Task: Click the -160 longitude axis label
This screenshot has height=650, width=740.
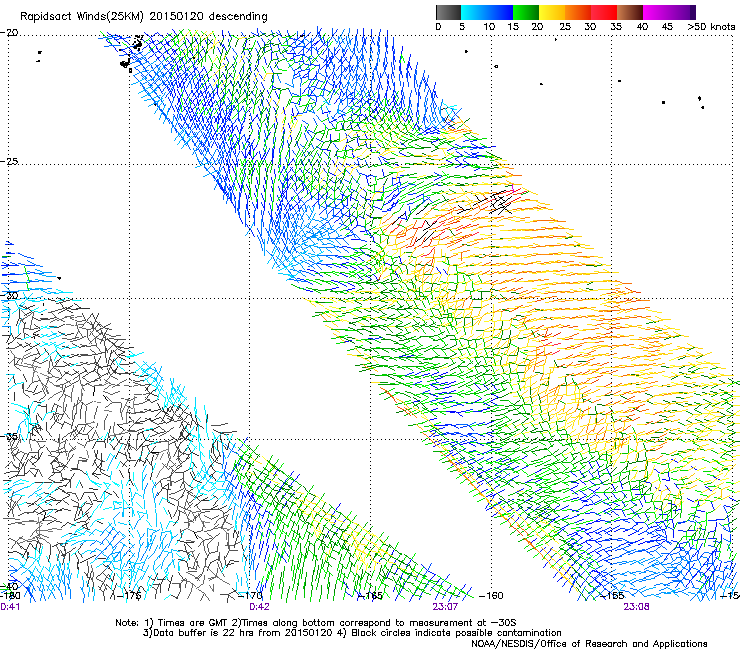Action: coord(491,596)
